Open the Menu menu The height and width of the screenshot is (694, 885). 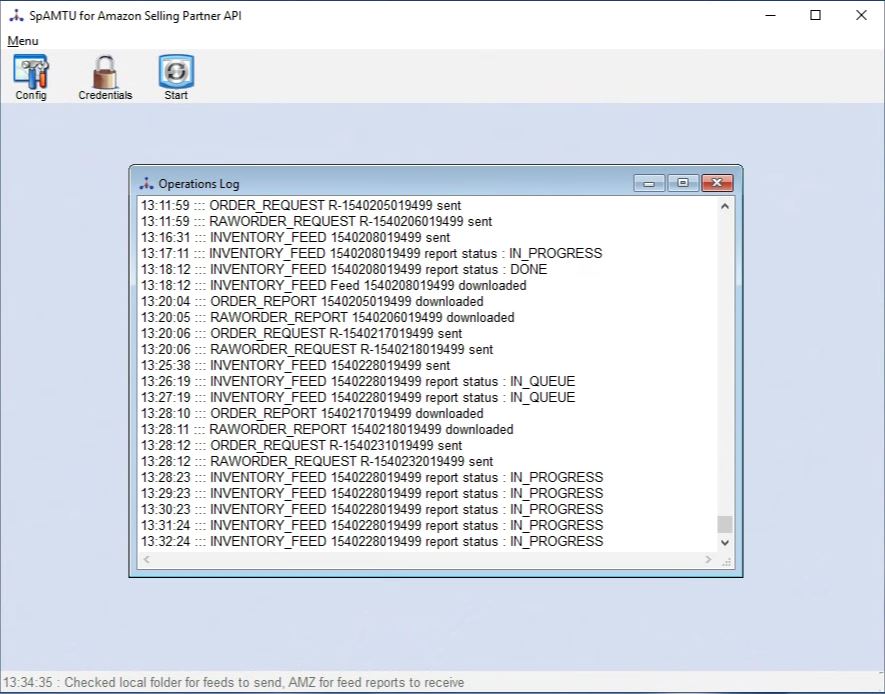(23, 41)
